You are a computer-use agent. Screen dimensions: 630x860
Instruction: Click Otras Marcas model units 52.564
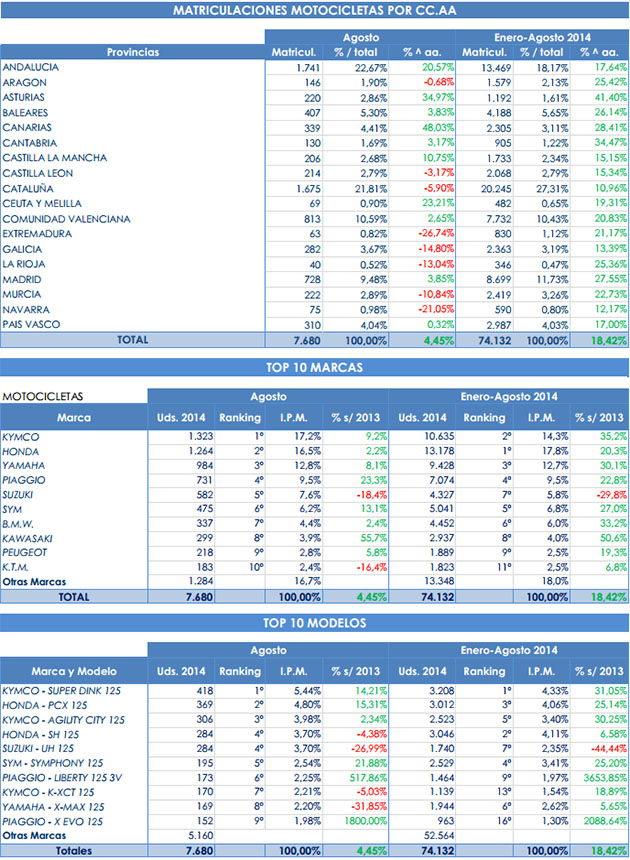coord(439,836)
